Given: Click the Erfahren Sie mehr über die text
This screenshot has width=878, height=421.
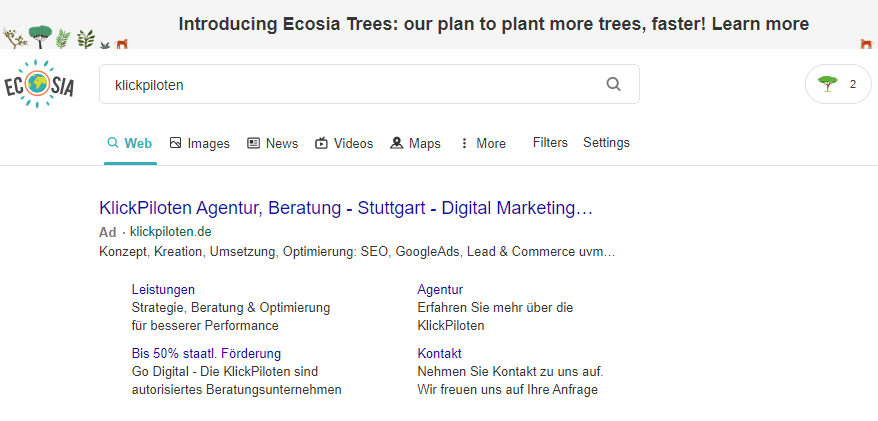Looking at the screenshot, I should (495, 307).
